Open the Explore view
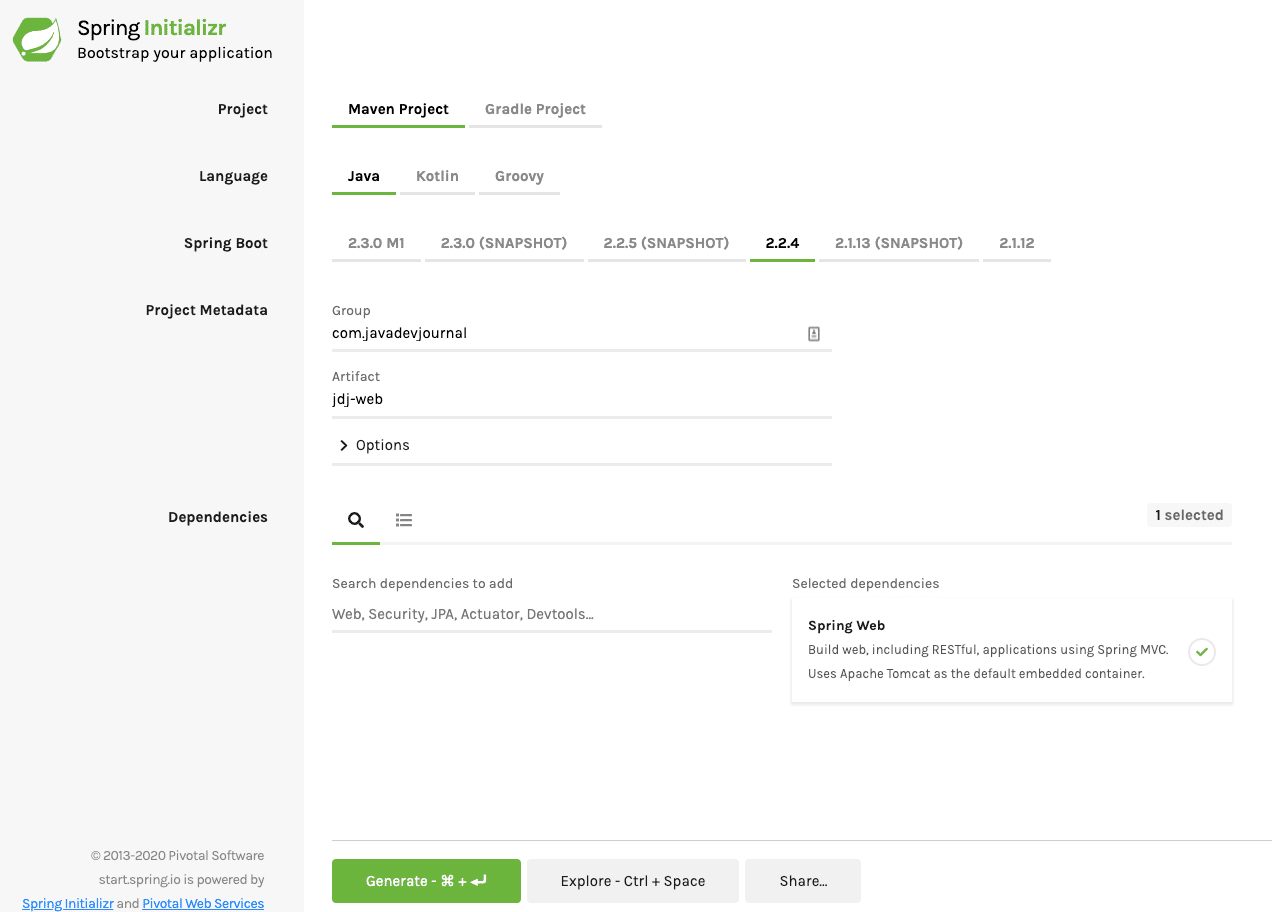The image size is (1272, 912). pyautogui.click(x=632, y=881)
